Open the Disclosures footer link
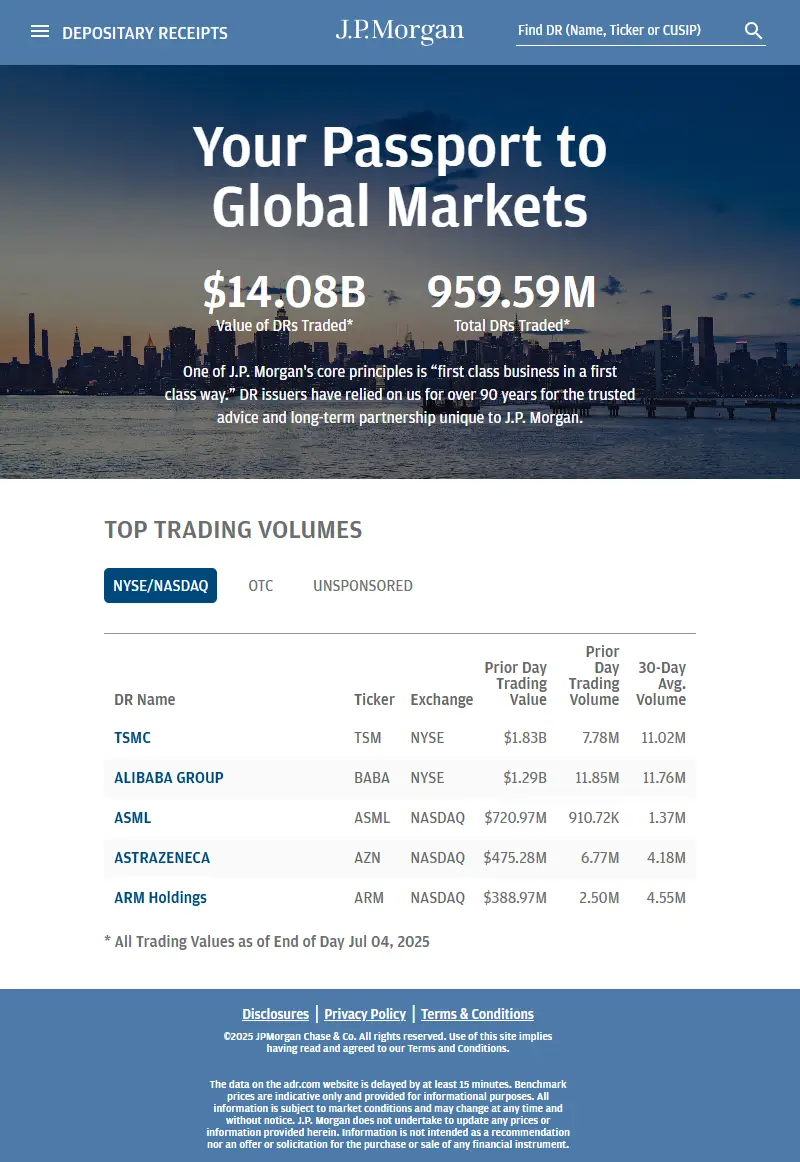This screenshot has width=800, height=1162. 276,1014
